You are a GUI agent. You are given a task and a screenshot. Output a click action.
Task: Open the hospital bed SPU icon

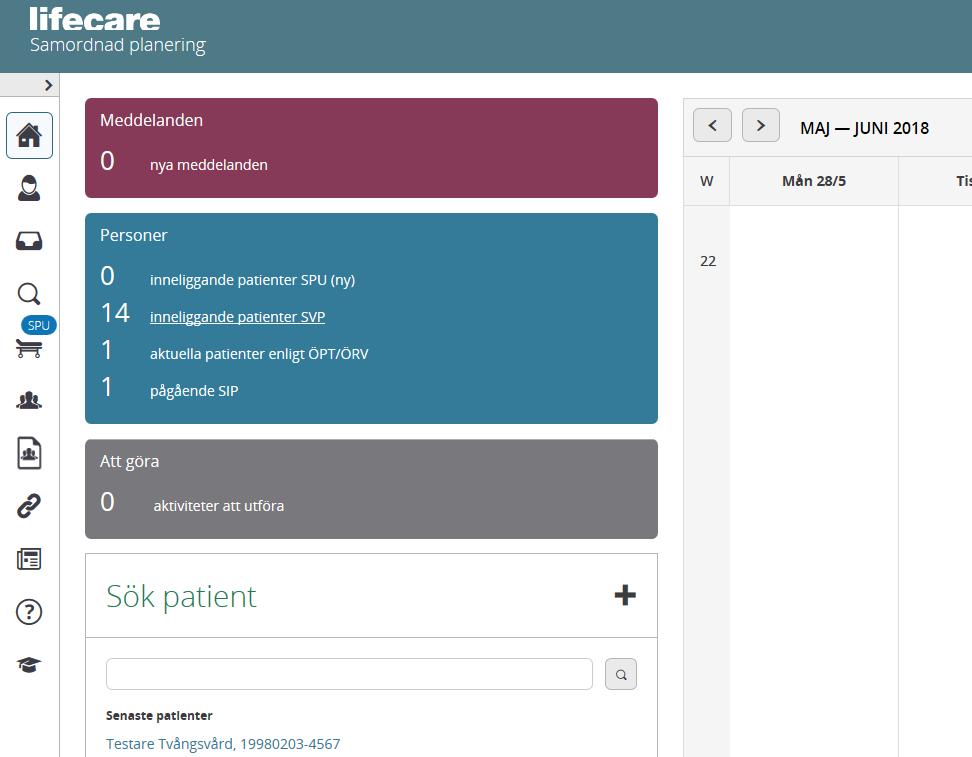point(29,349)
